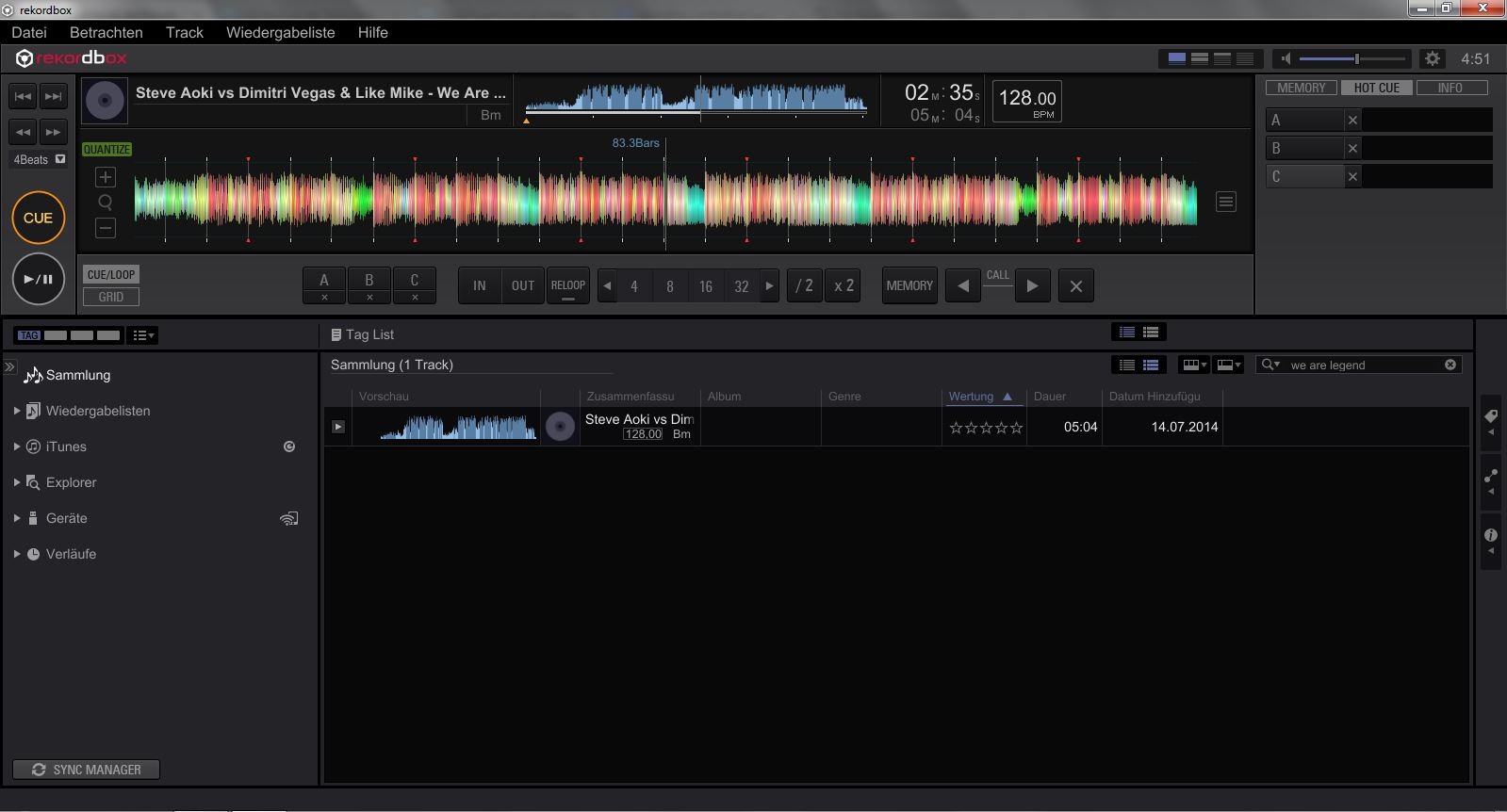Select first layout view icon in header
The height and width of the screenshot is (812, 1507).
[1177, 58]
